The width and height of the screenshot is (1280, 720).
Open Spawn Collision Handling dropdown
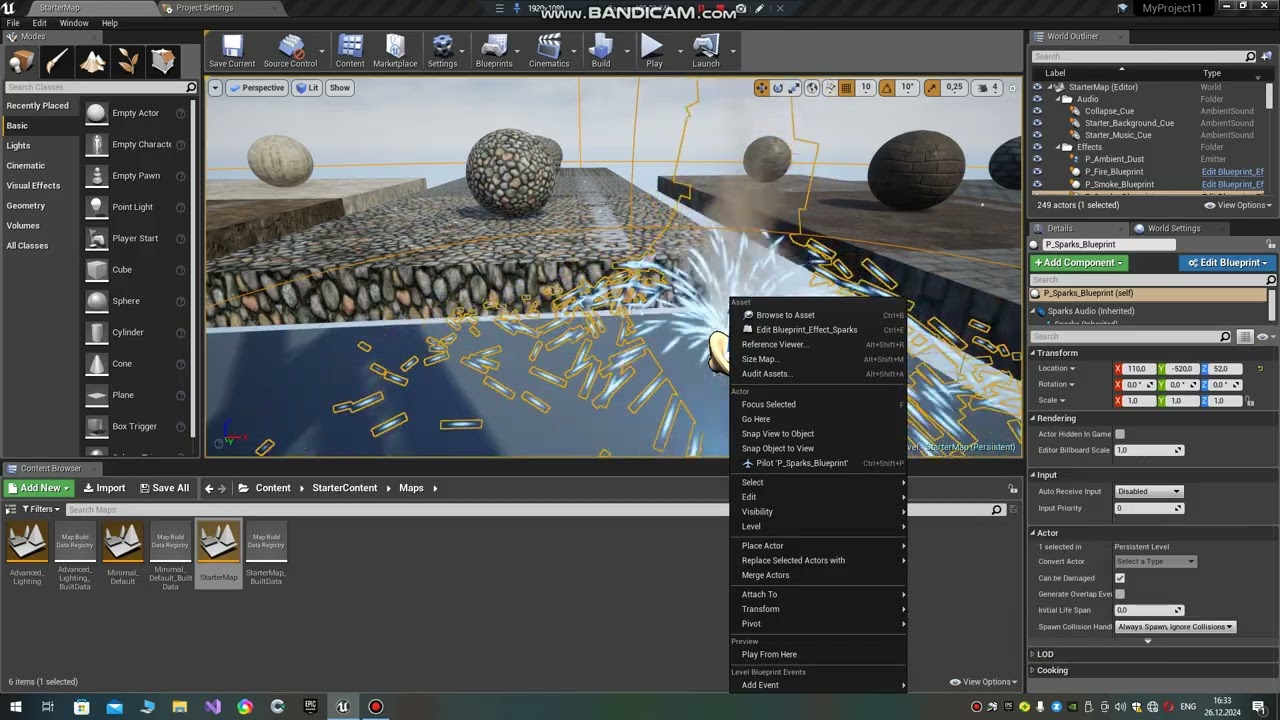(x=1175, y=627)
